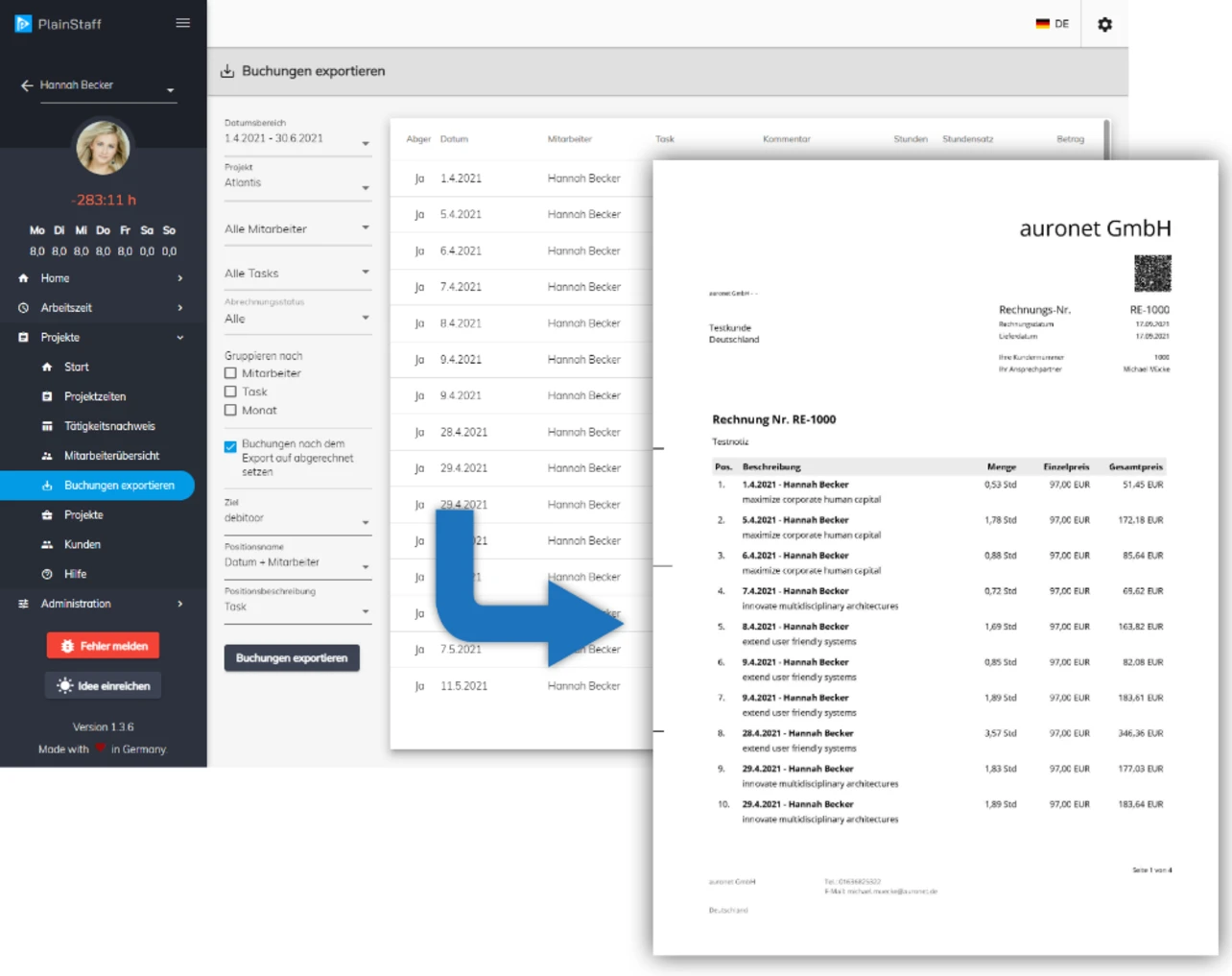Click the German flag language icon
The width and height of the screenshot is (1232, 976).
[x=1043, y=24]
